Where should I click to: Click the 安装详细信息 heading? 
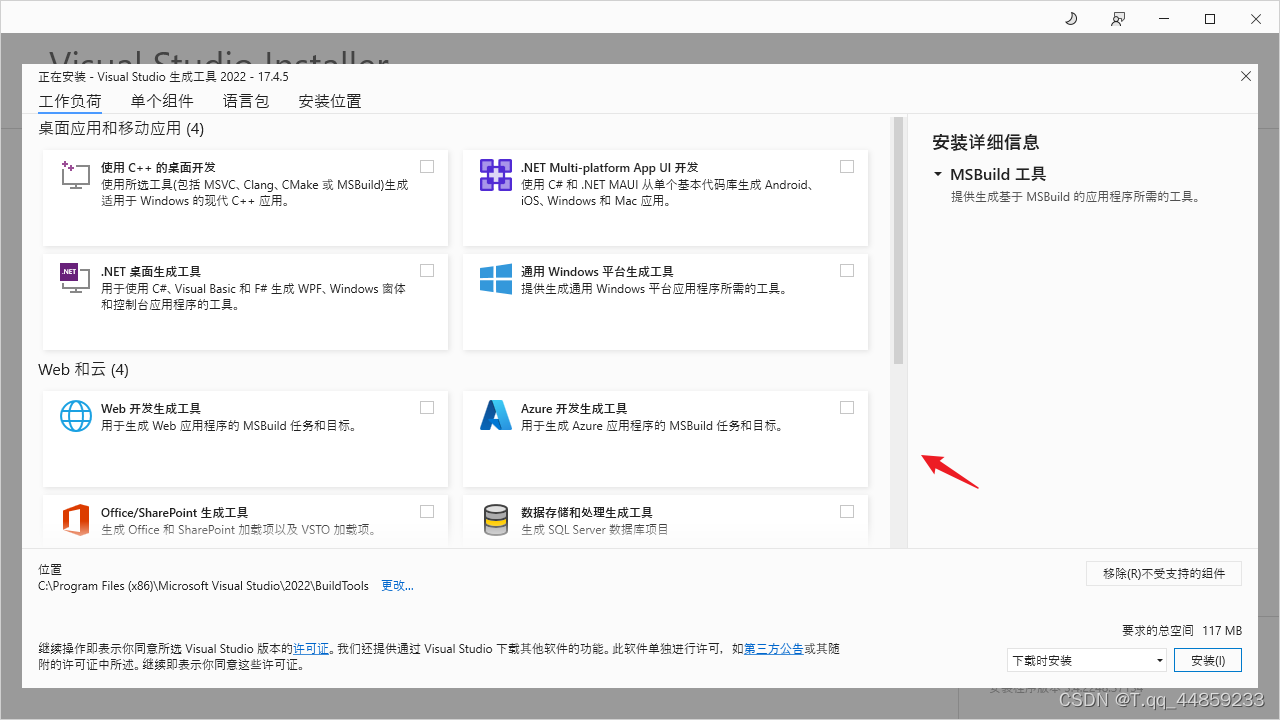tap(986, 142)
